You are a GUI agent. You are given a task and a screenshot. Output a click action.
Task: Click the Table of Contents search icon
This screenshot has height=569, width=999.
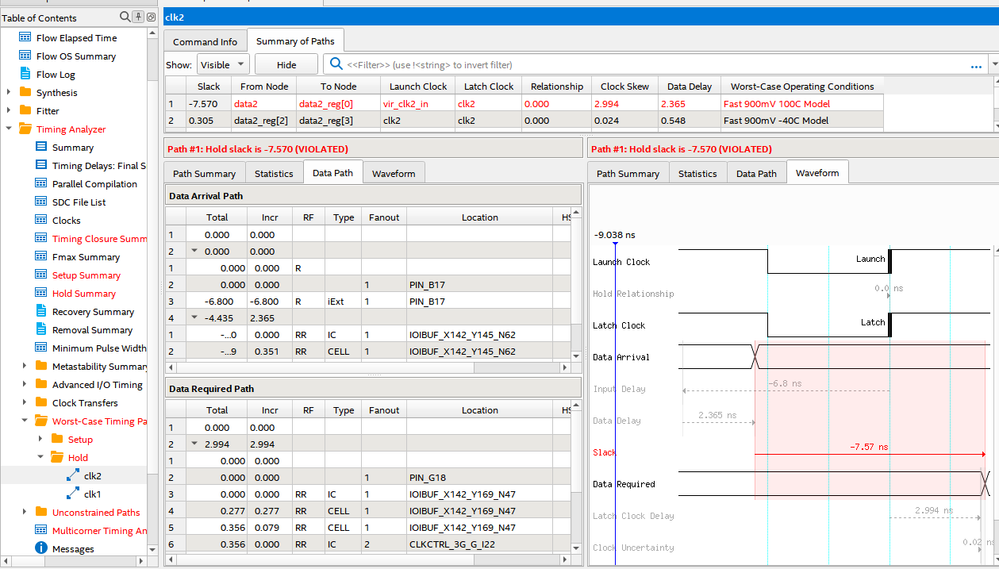coord(125,17)
